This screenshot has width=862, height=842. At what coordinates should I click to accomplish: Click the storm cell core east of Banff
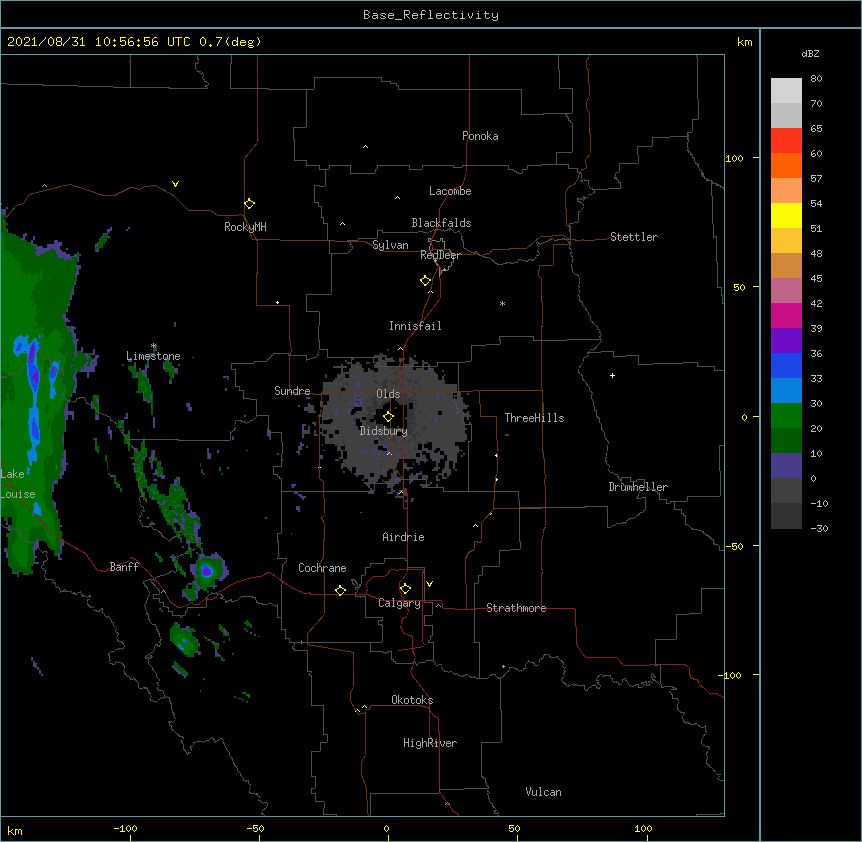click(x=207, y=570)
